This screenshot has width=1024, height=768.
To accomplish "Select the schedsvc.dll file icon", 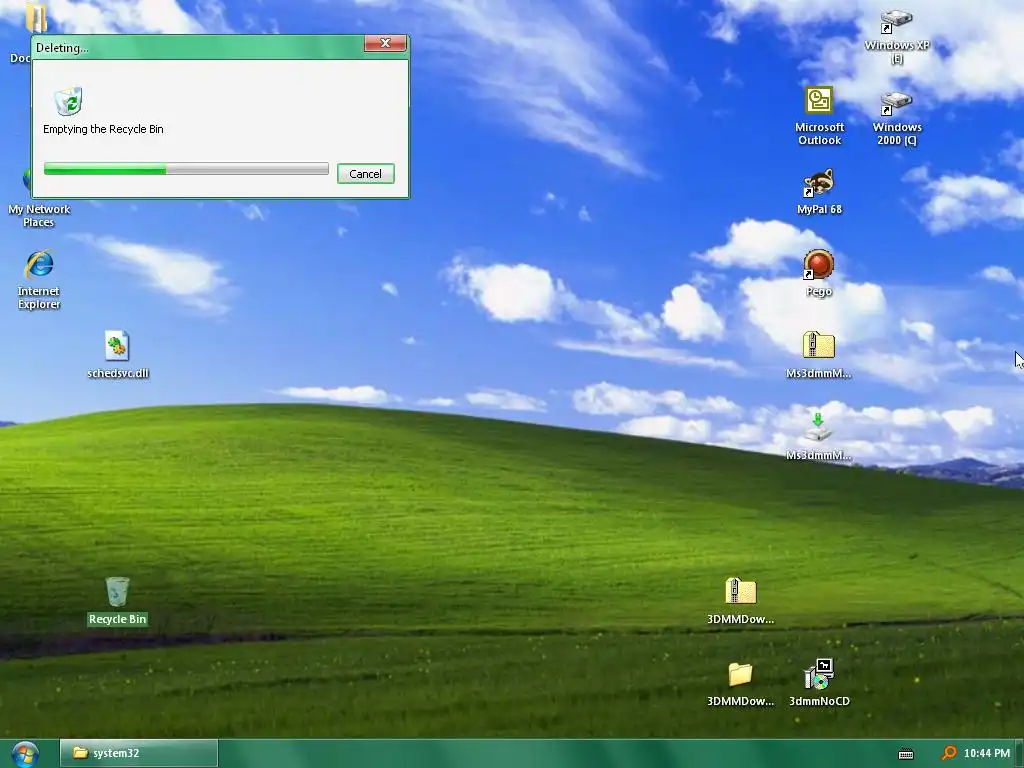I will pyautogui.click(x=118, y=355).
